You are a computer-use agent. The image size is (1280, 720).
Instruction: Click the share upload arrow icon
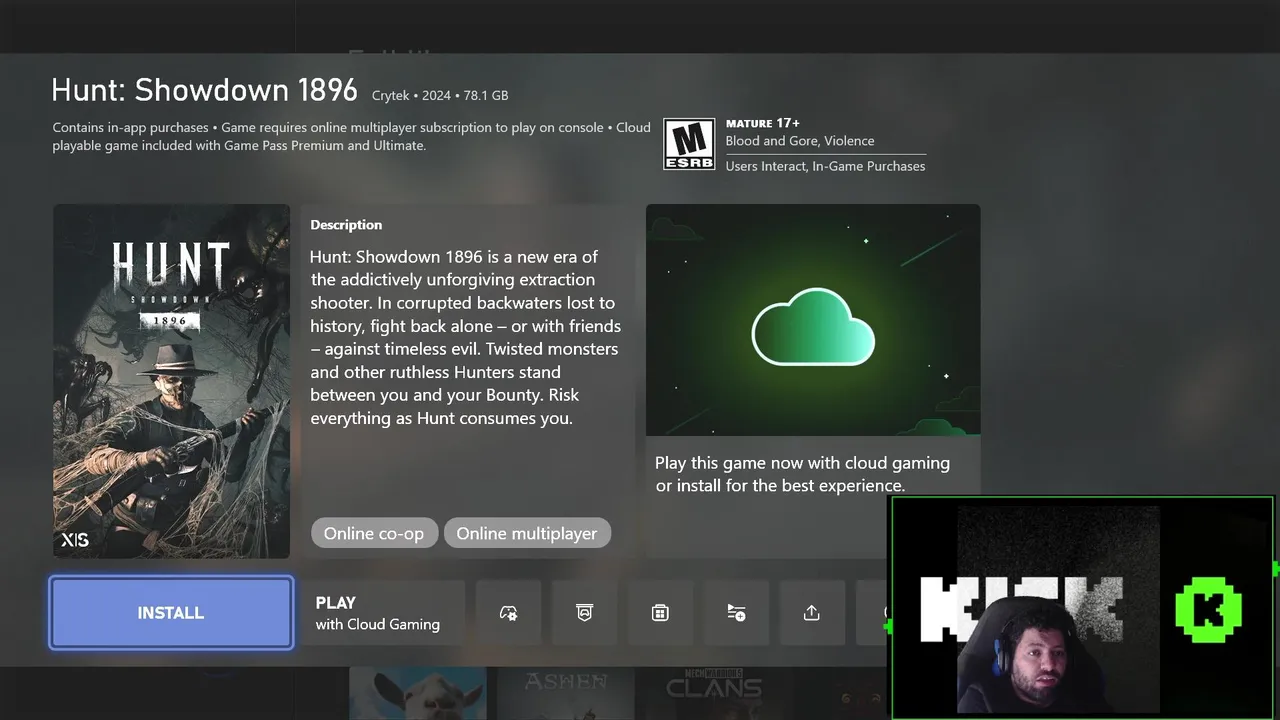812,613
